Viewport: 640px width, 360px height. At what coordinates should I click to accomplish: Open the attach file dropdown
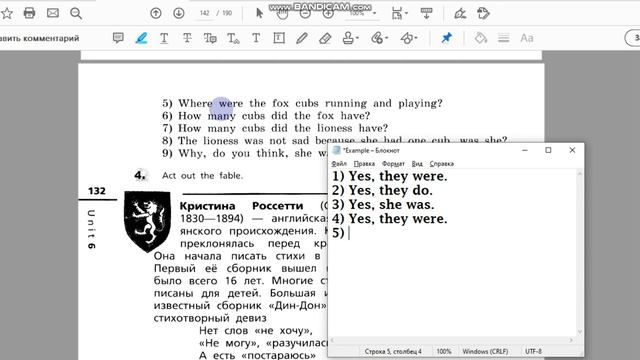(379, 38)
